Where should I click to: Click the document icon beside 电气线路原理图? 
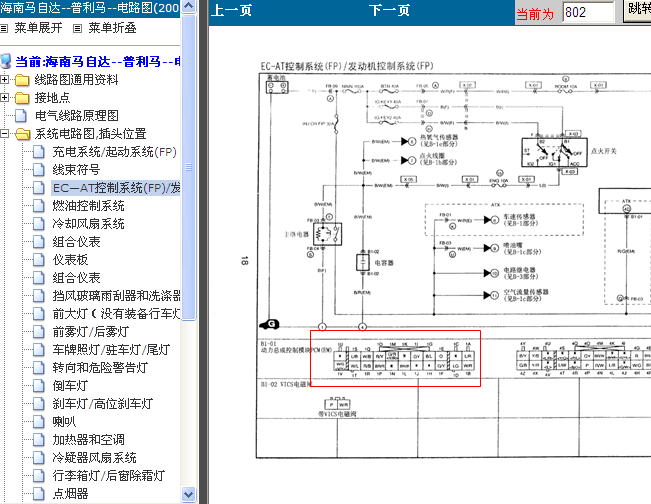point(21,116)
